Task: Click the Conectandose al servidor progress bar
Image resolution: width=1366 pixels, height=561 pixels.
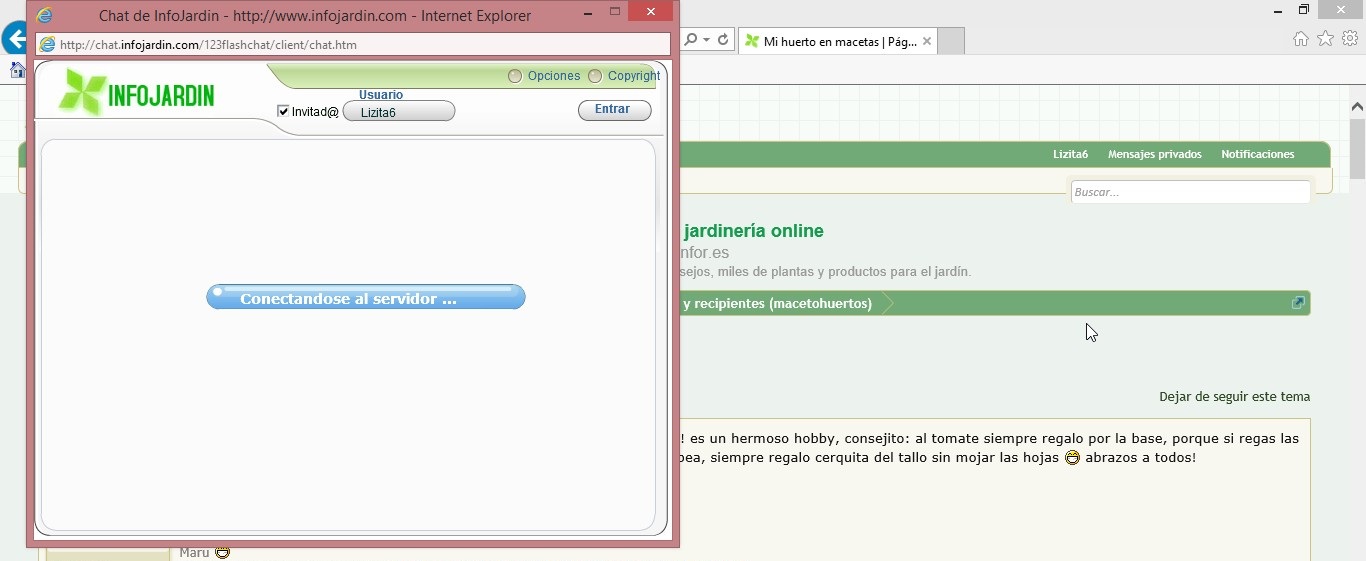Action: click(x=366, y=297)
